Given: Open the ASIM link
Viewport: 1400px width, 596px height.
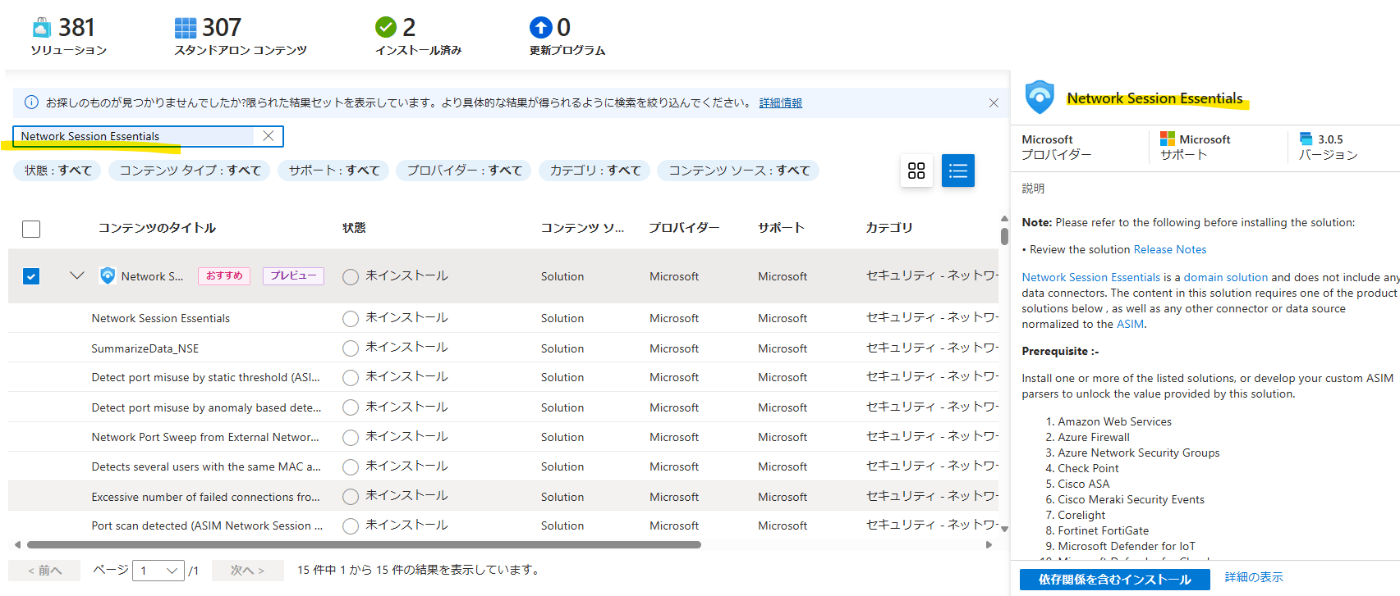Looking at the screenshot, I should tap(1129, 324).
